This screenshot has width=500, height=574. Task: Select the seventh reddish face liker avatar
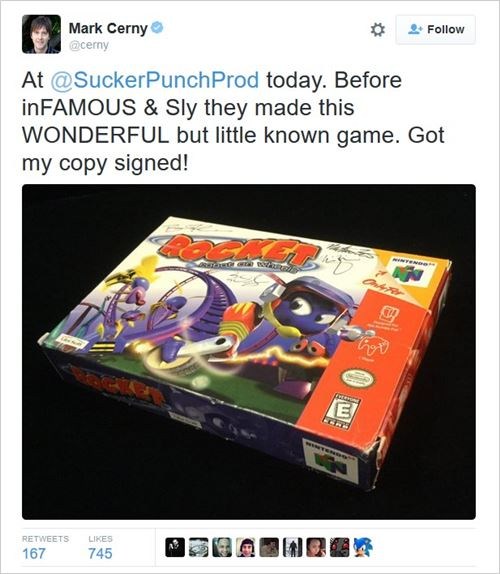316,548
